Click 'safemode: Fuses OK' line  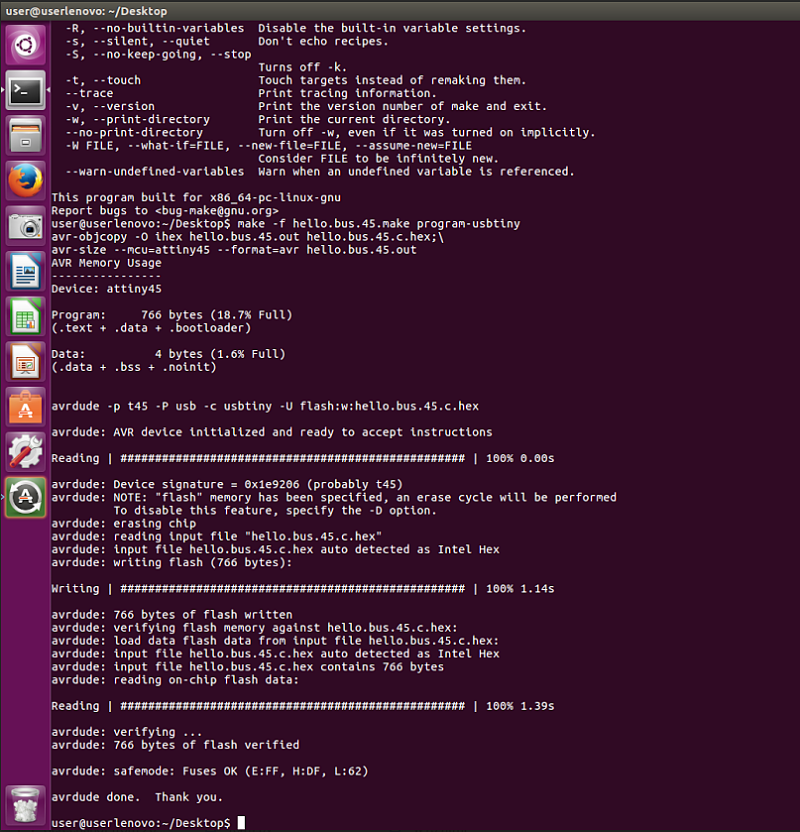[210, 771]
